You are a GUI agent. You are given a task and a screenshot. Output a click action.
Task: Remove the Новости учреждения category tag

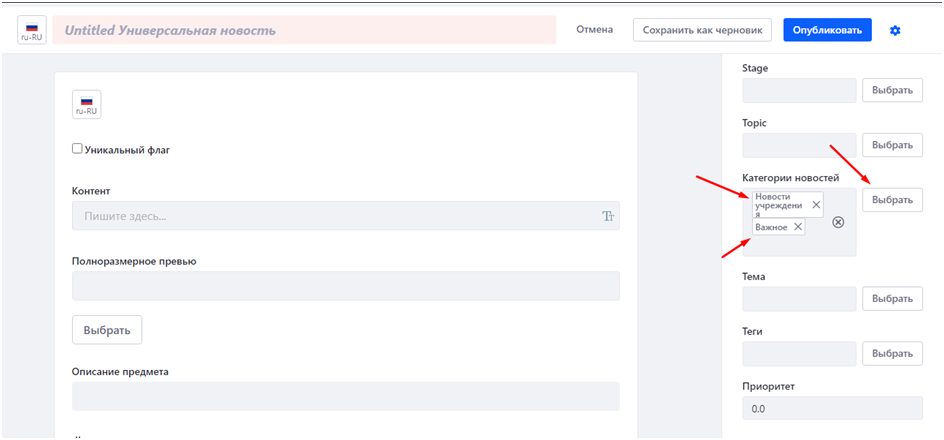click(816, 205)
